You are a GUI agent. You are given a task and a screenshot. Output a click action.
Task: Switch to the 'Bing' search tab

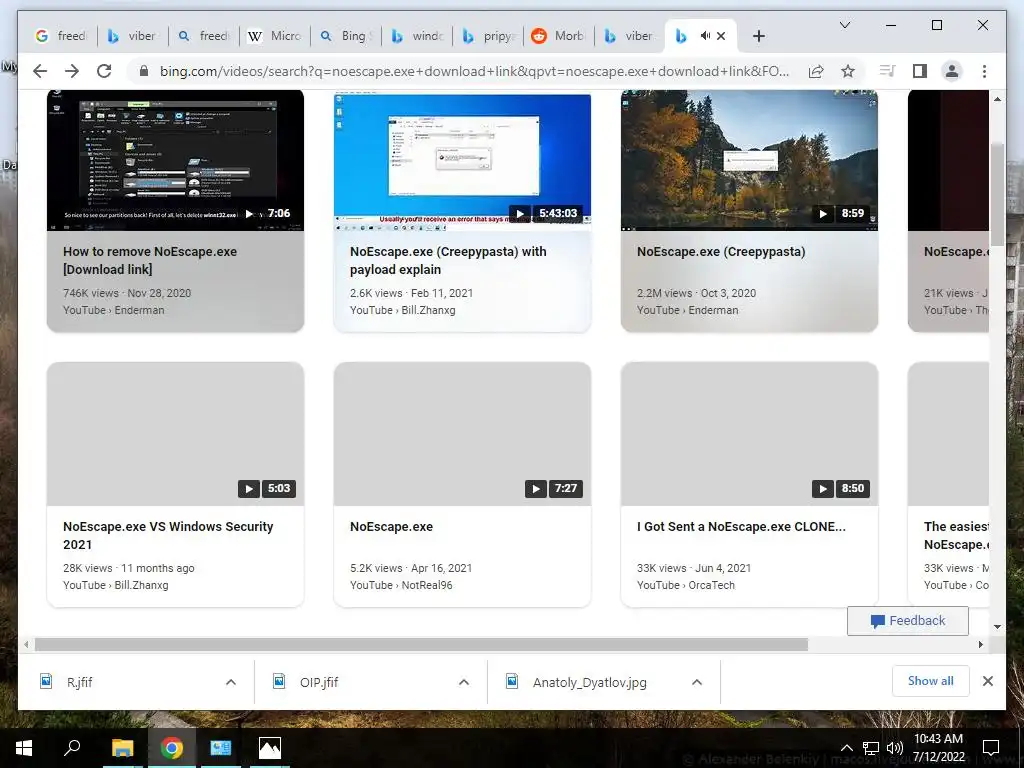(346, 36)
